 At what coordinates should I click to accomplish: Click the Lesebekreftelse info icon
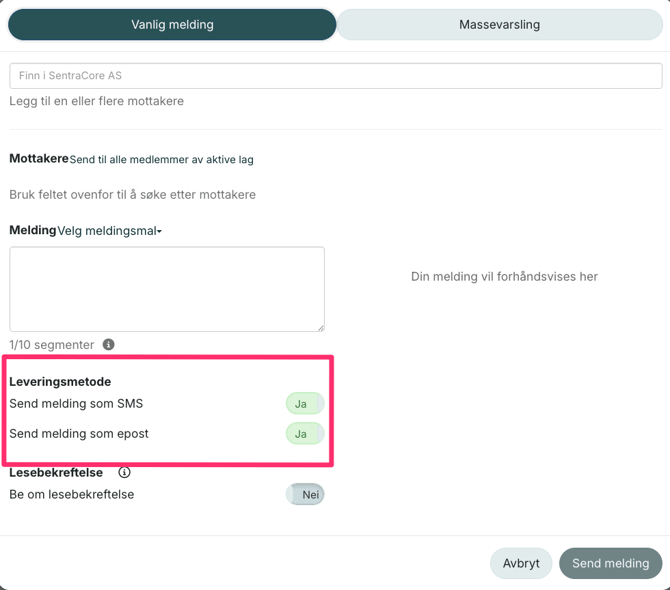click(124, 472)
